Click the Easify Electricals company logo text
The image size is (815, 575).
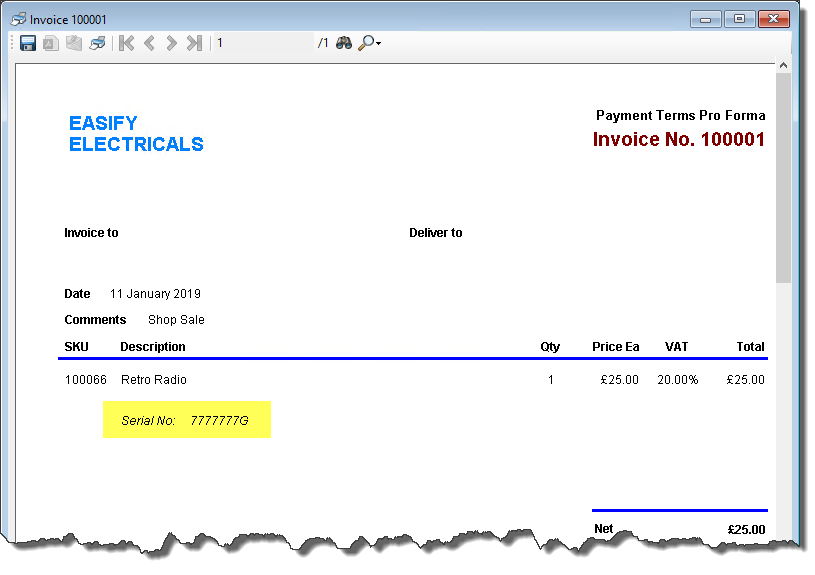[136, 134]
